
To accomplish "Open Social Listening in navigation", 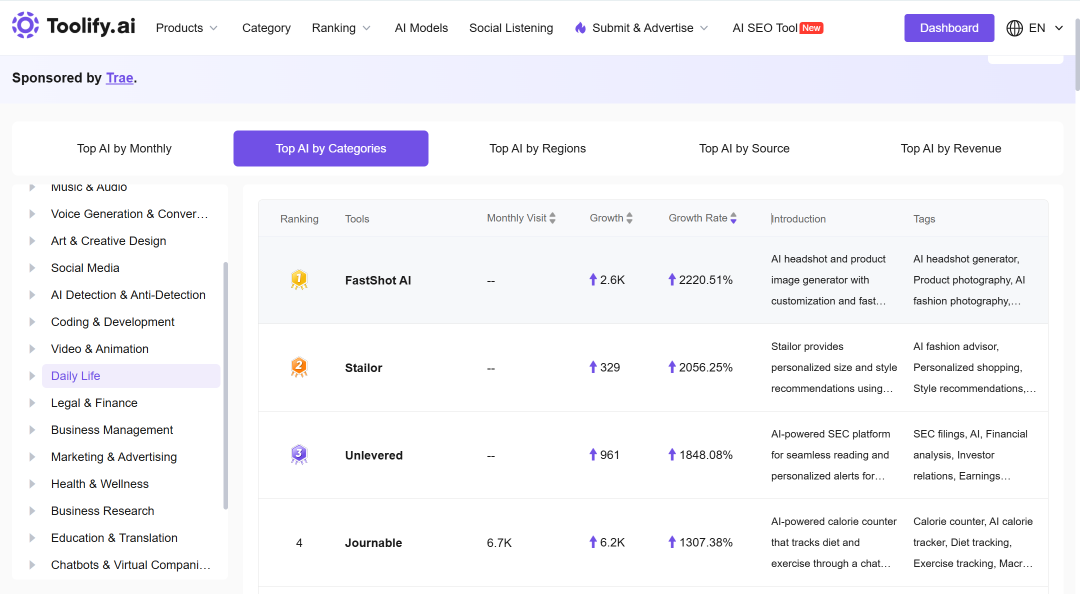I will pos(511,28).
